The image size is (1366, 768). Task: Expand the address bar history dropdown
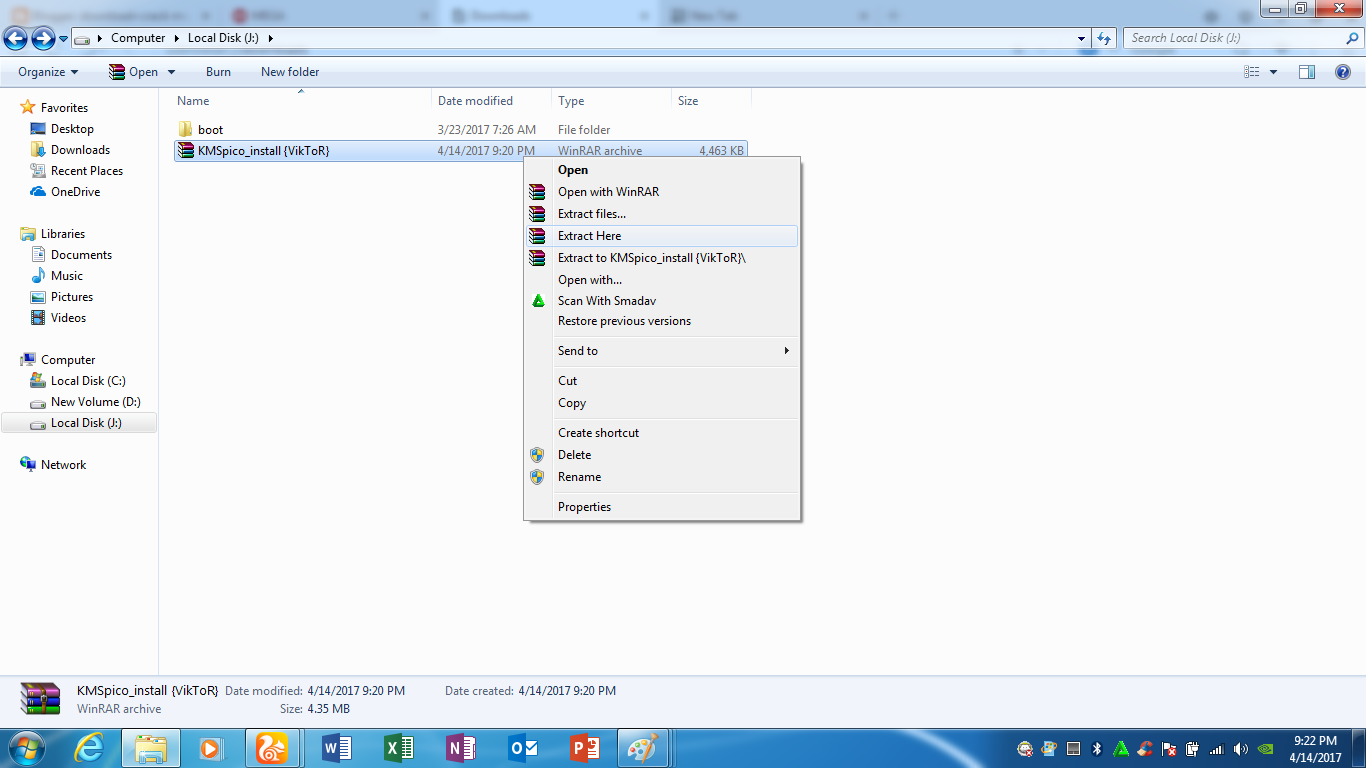[1082, 38]
